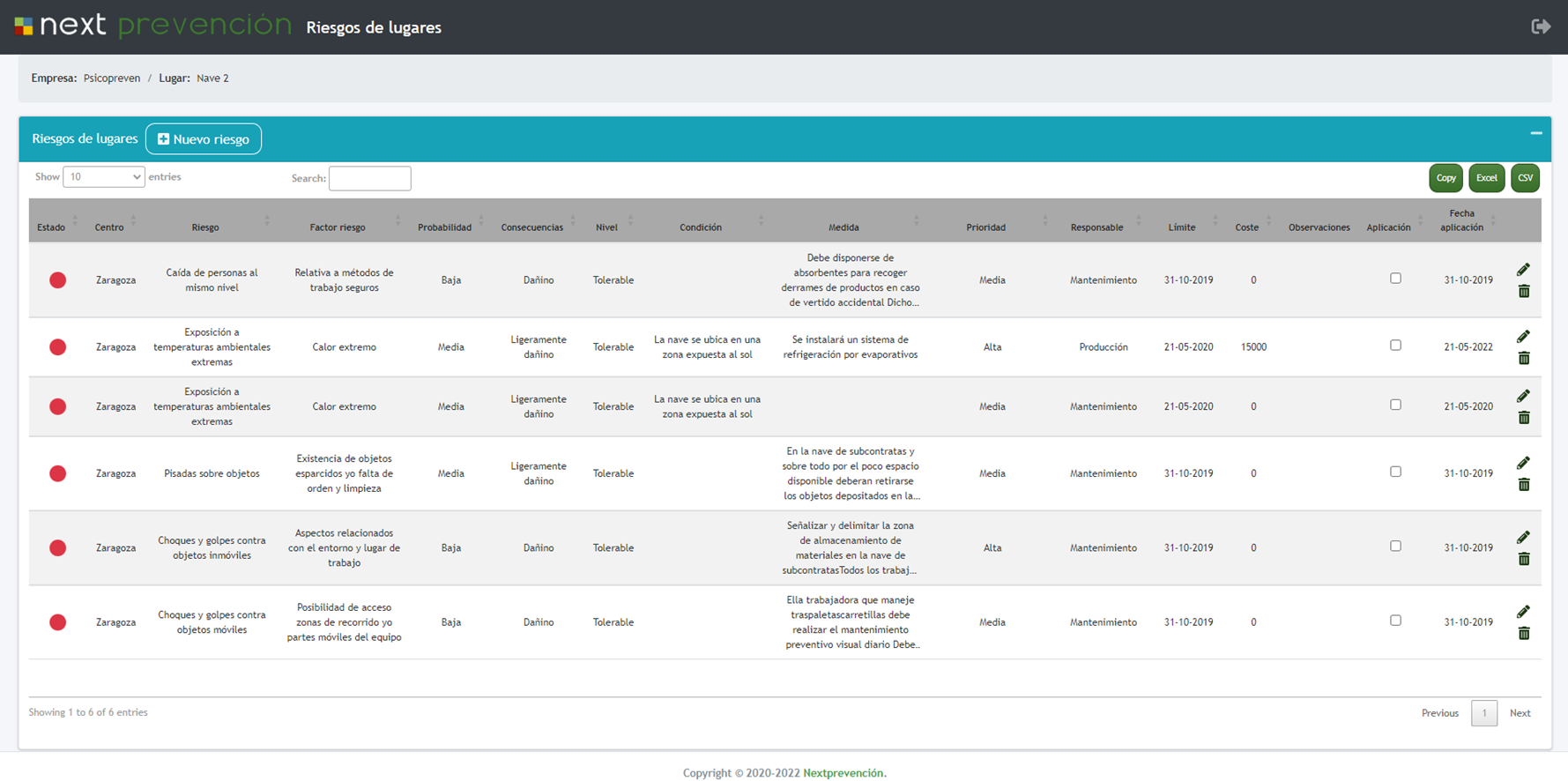Edit the Caída de personas al mismo nivel risk
This screenshot has width=1568, height=781.
1523,270
